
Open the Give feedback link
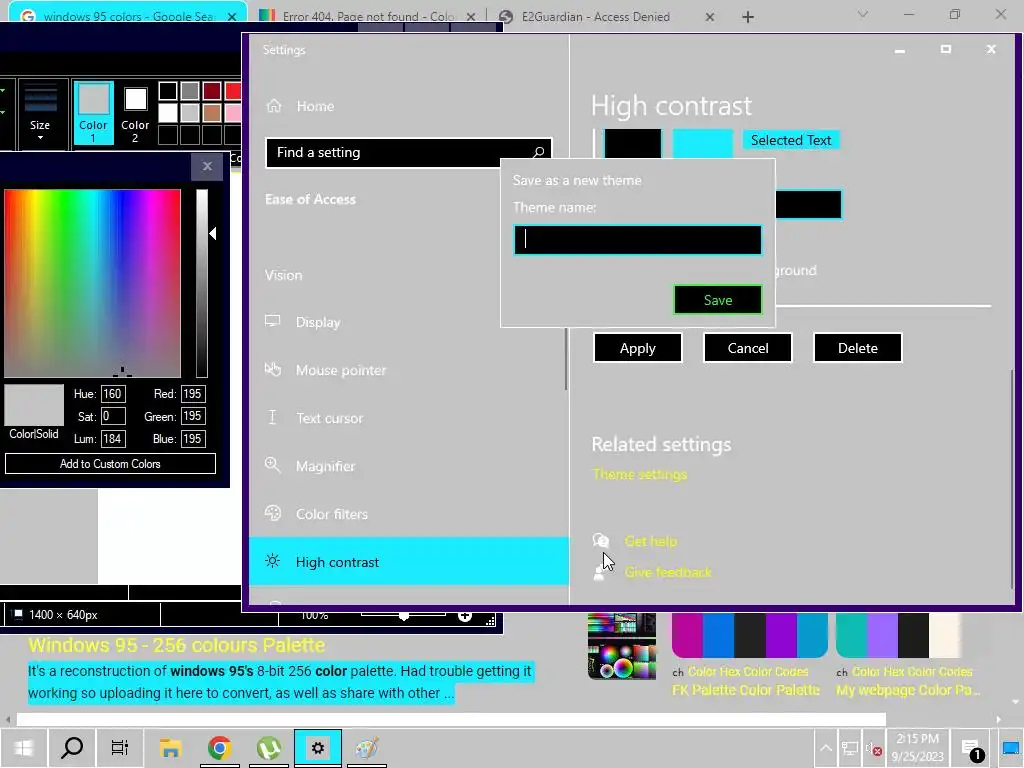click(667, 572)
